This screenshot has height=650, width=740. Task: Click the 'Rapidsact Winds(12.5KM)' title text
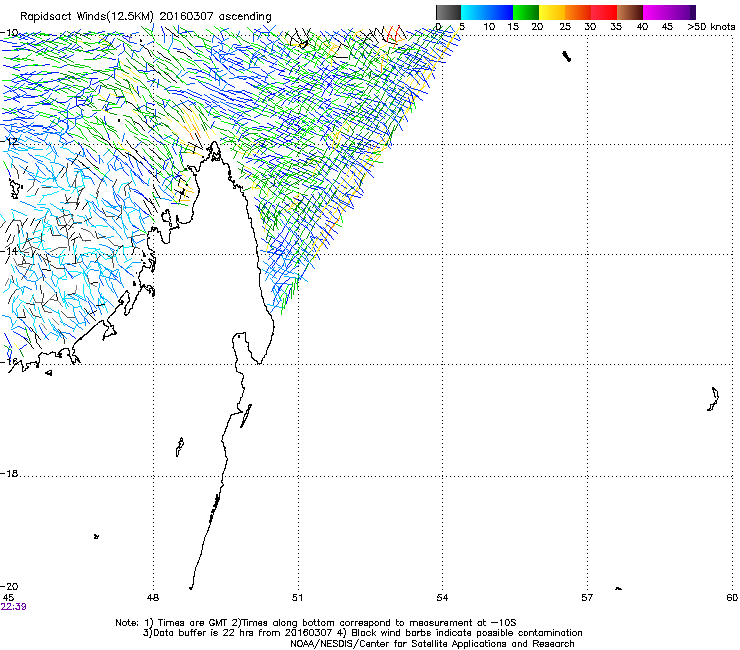click(x=87, y=17)
